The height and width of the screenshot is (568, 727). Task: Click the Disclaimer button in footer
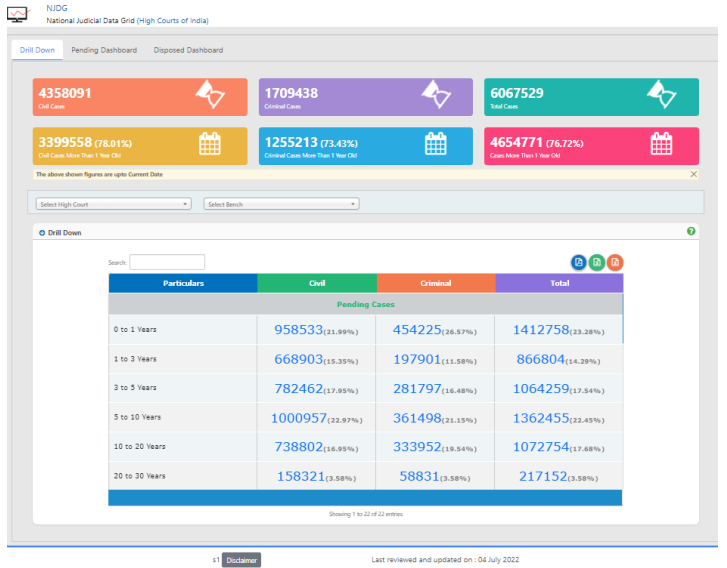(x=241, y=560)
